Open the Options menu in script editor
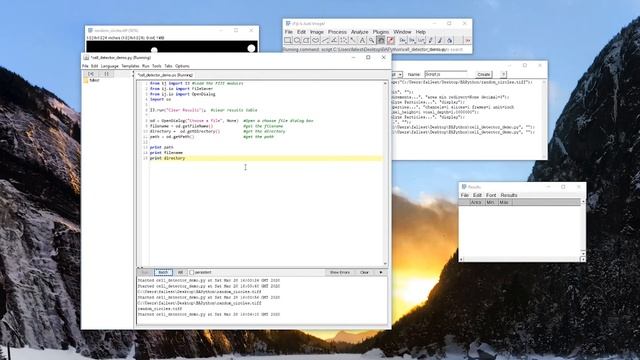This screenshot has height=360, width=640. (182, 66)
